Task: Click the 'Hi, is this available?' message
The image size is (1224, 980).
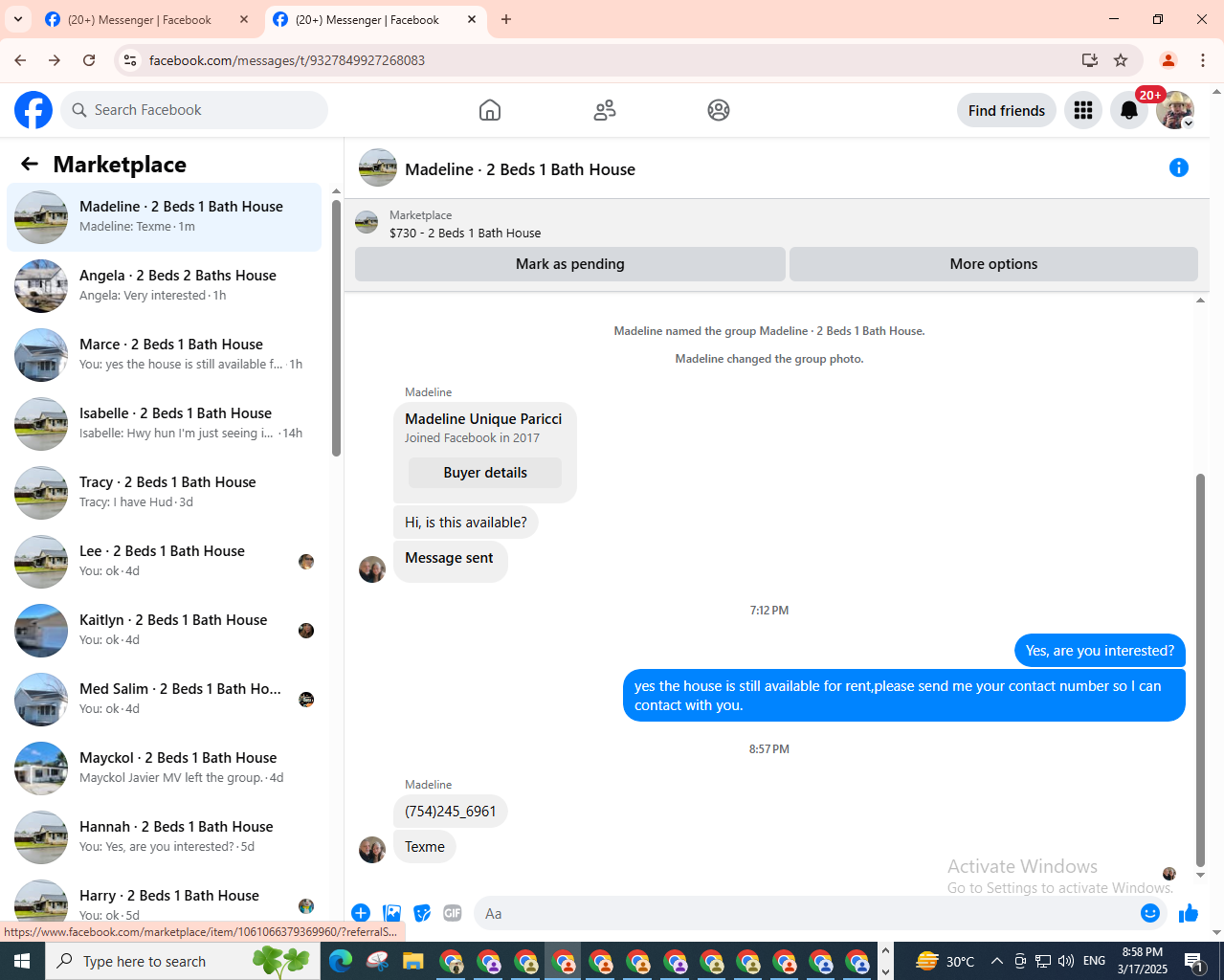Action: (466, 523)
